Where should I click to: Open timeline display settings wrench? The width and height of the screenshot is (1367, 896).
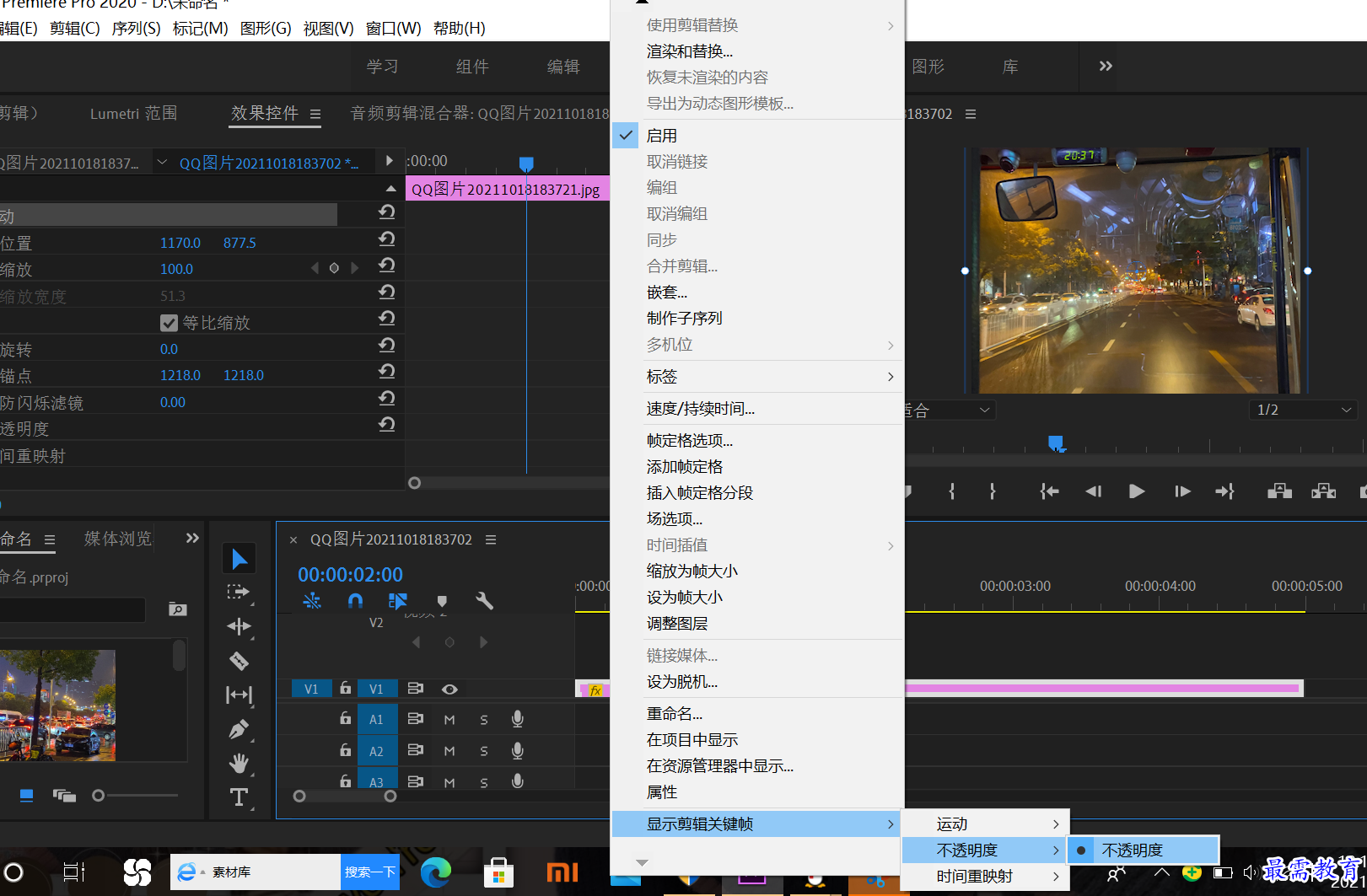coord(484,601)
